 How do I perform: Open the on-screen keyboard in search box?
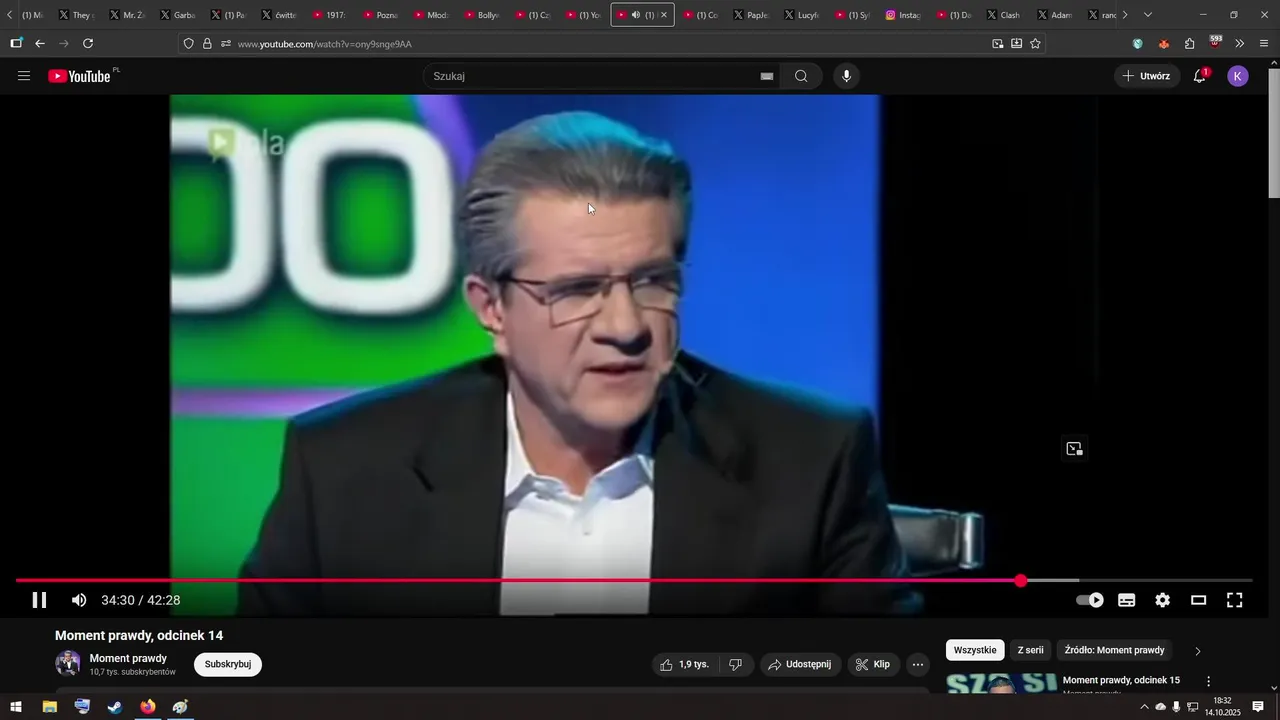pyautogui.click(x=767, y=76)
